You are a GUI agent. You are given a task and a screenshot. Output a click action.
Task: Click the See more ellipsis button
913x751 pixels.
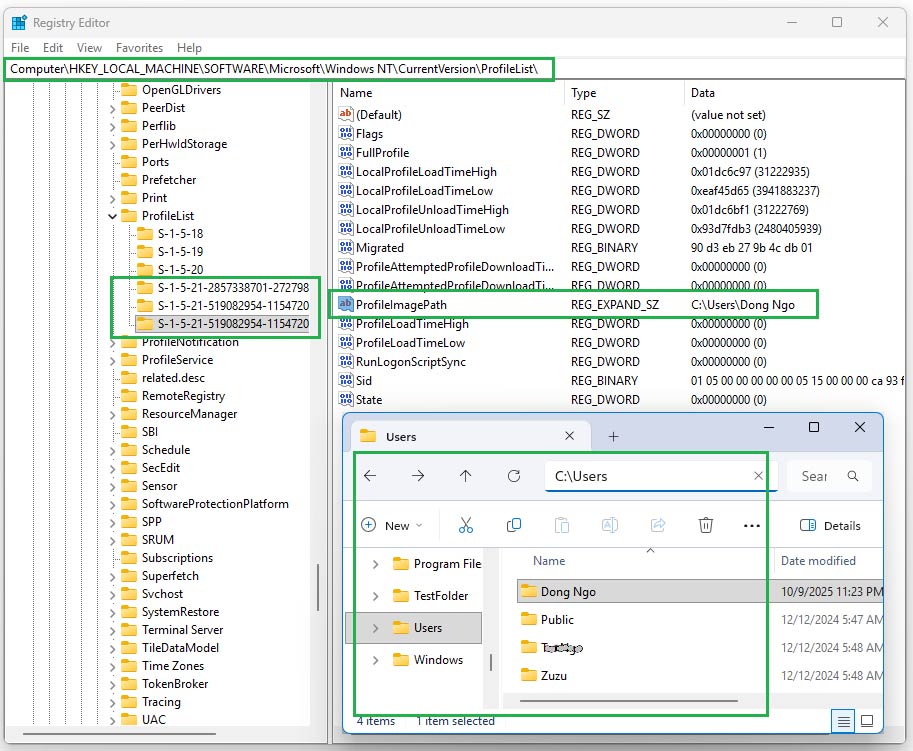(x=752, y=525)
